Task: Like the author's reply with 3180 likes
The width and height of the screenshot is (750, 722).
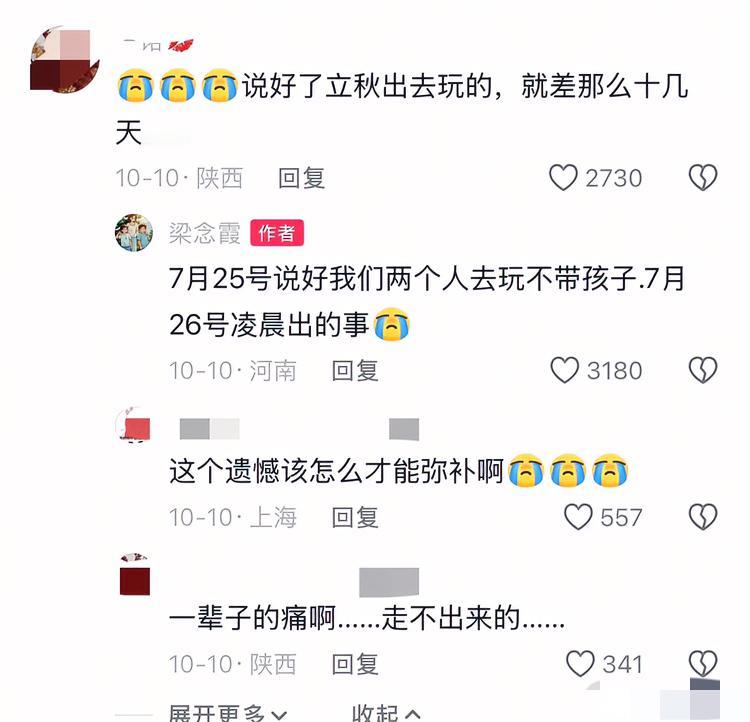Action: point(564,370)
